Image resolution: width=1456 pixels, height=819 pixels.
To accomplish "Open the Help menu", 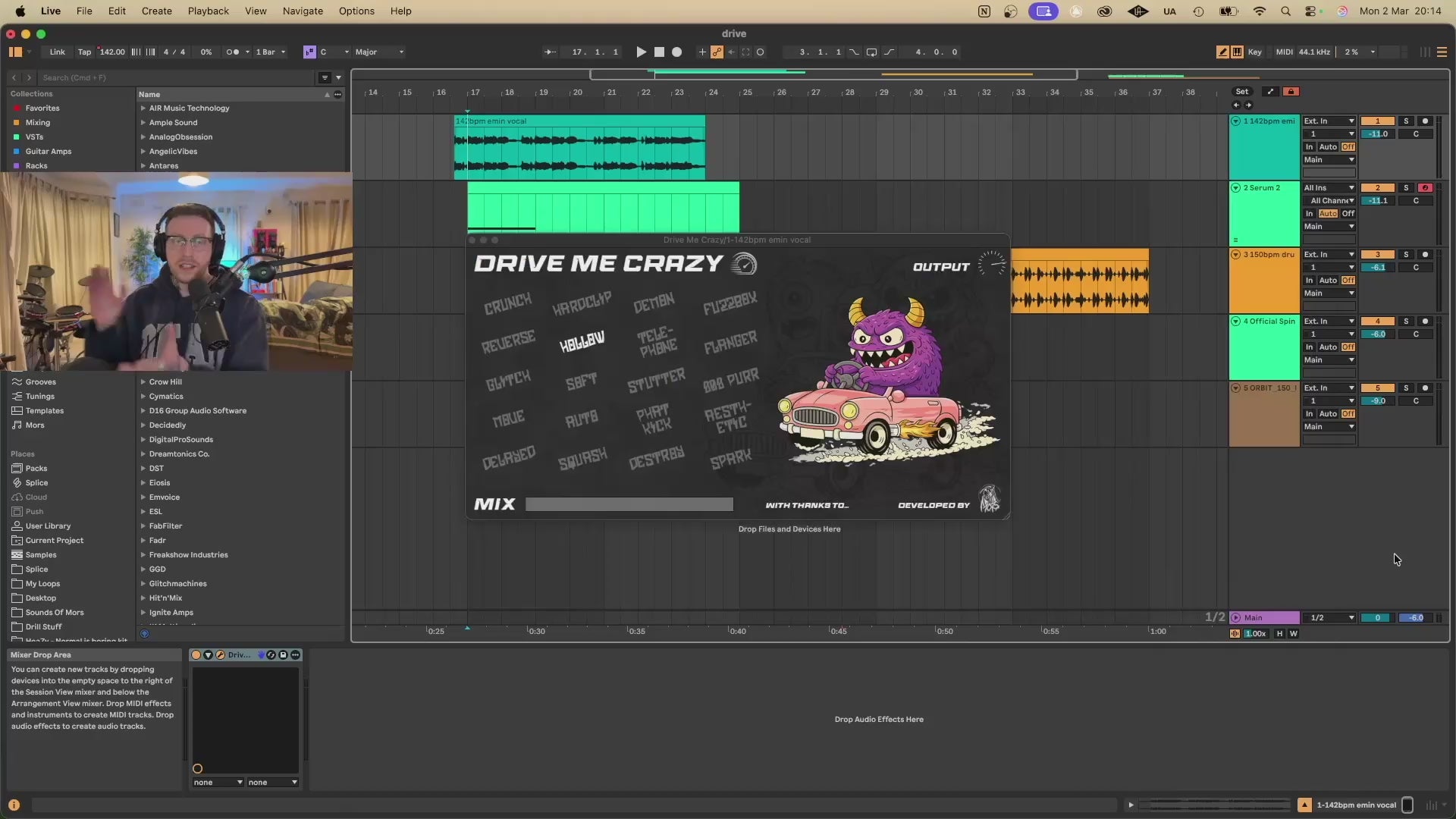I will [x=400, y=11].
